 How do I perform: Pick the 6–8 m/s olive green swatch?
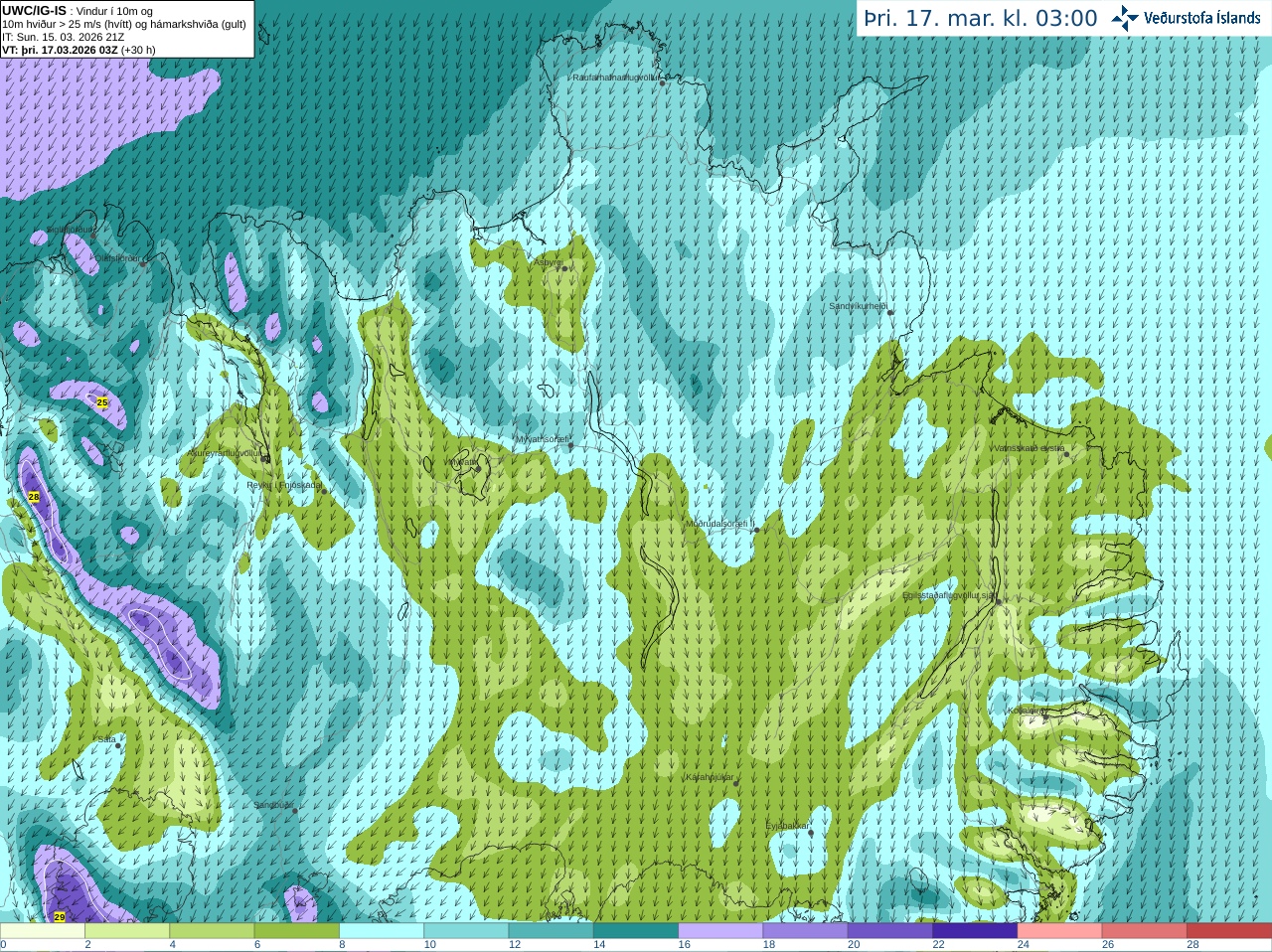click(x=297, y=931)
